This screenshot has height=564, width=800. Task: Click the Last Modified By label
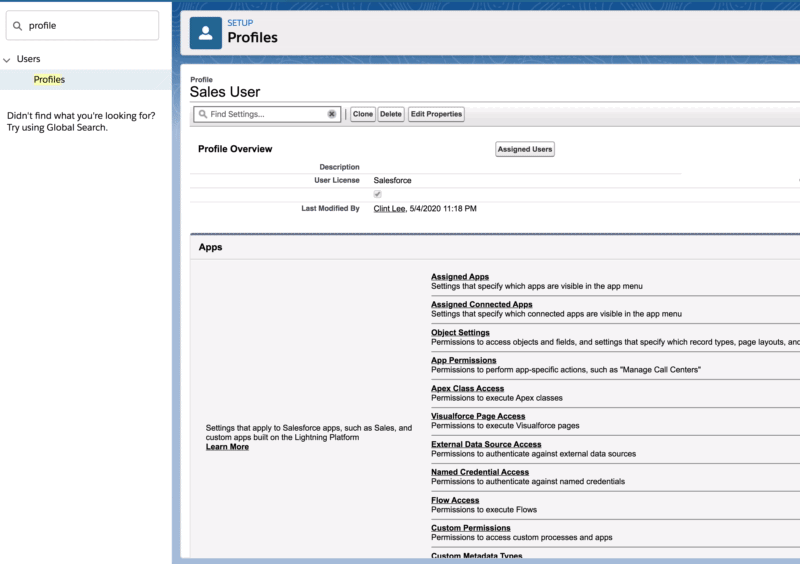(x=330, y=208)
